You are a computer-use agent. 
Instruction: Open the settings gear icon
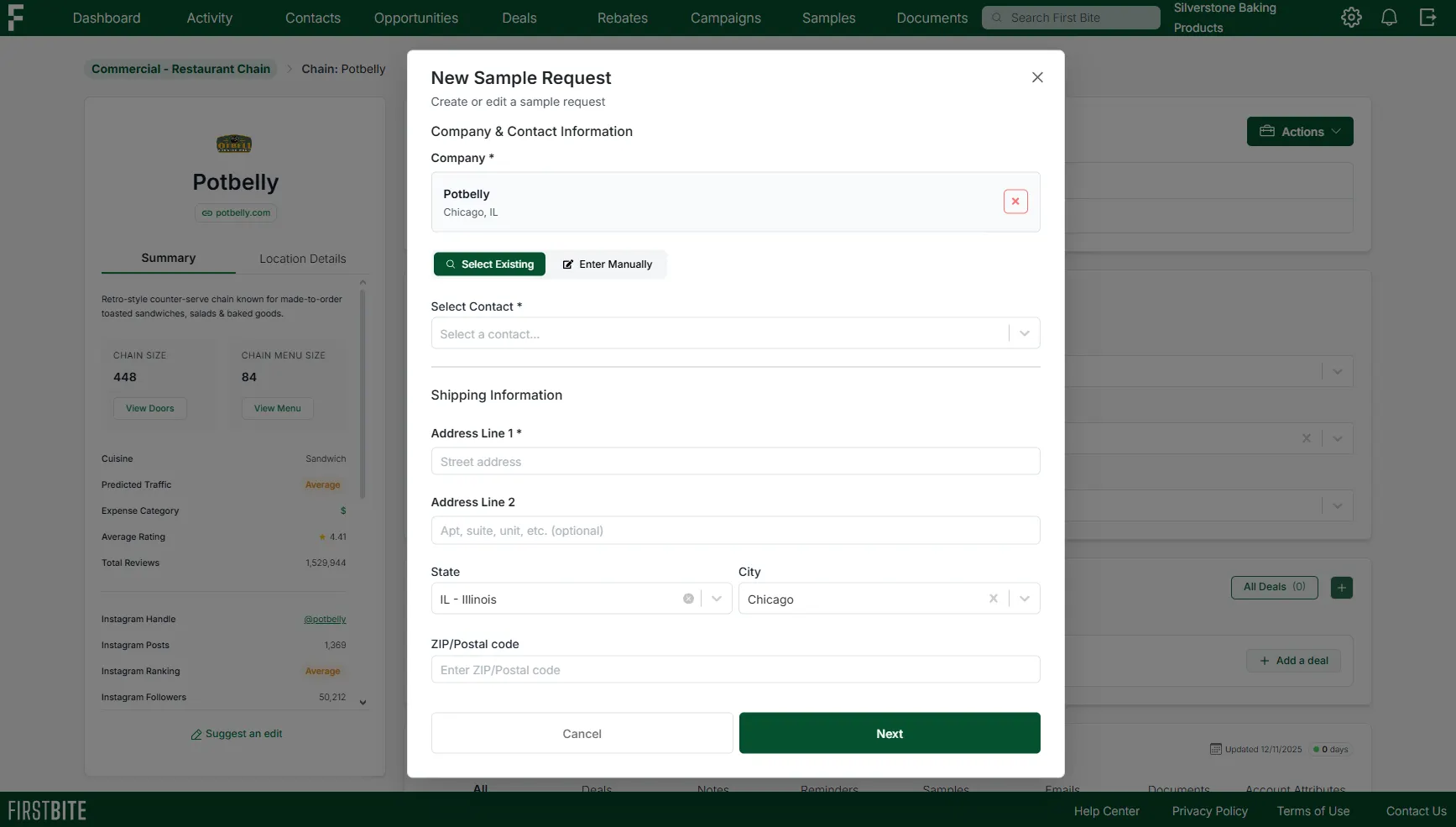click(x=1351, y=18)
